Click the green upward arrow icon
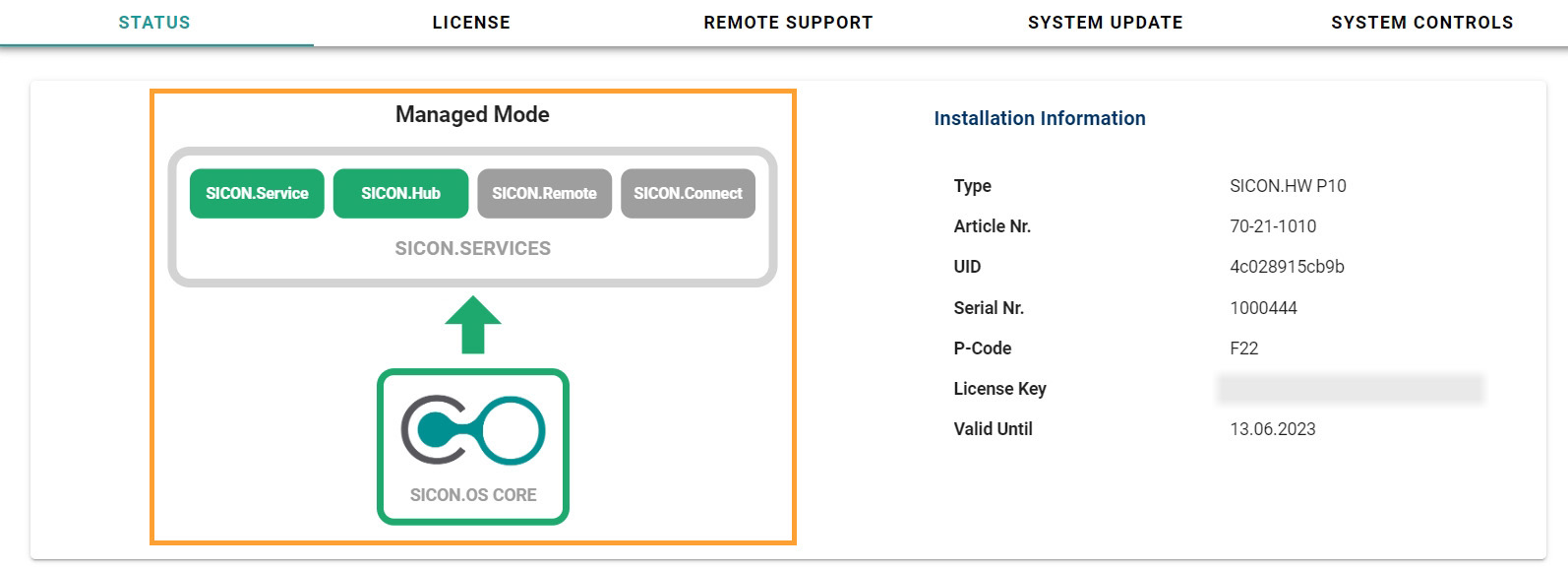This screenshot has width=1568, height=570. click(473, 325)
